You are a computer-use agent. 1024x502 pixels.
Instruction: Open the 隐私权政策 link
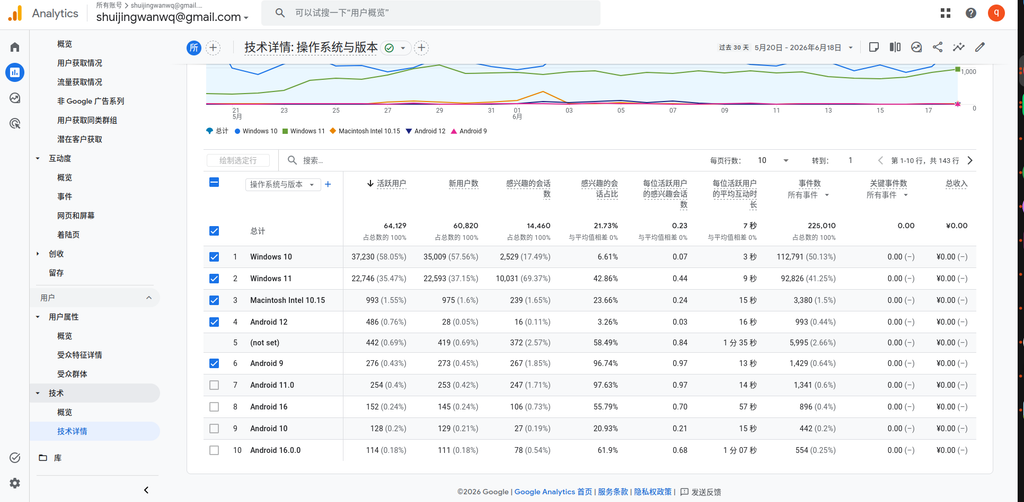click(653, 492)
